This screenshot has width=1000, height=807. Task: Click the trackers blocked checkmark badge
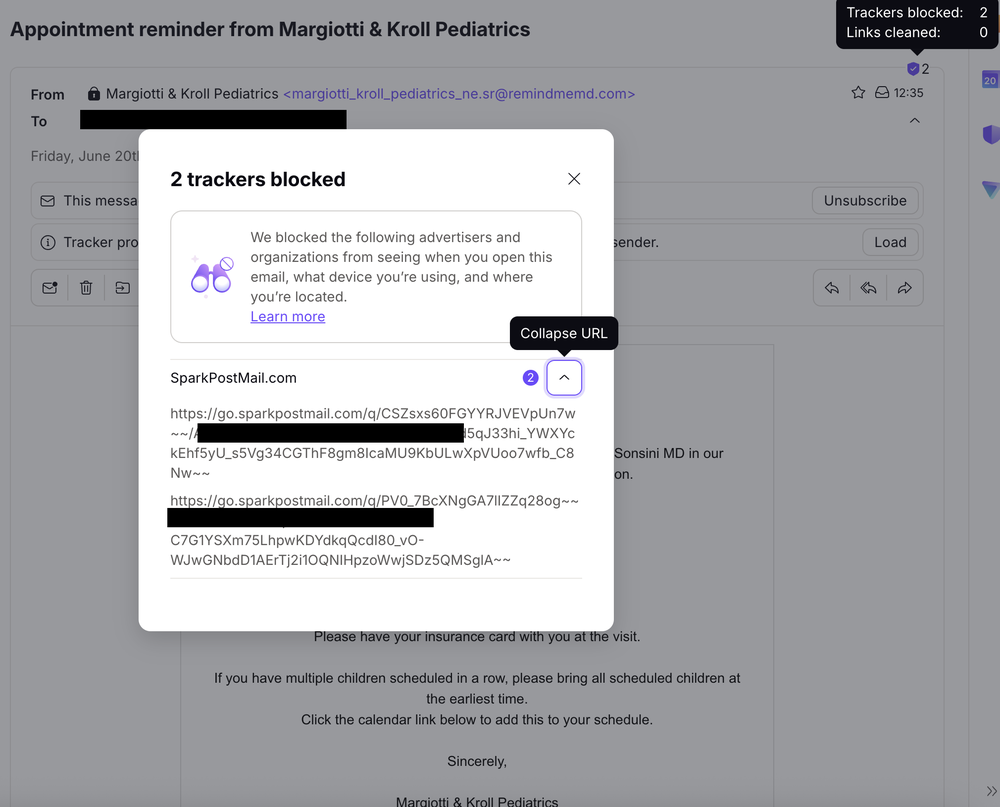[x=913, y=68]
